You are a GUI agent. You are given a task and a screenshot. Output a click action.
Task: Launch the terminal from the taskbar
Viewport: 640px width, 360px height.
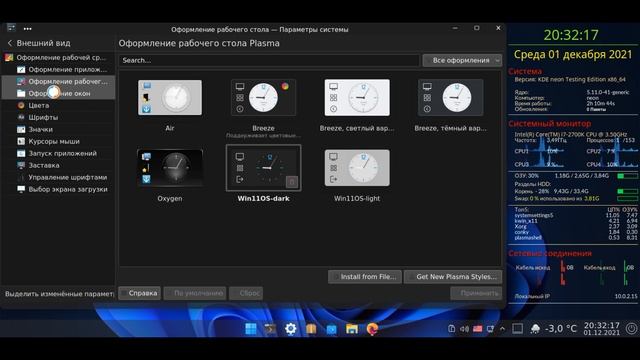(x=270, y=329)
